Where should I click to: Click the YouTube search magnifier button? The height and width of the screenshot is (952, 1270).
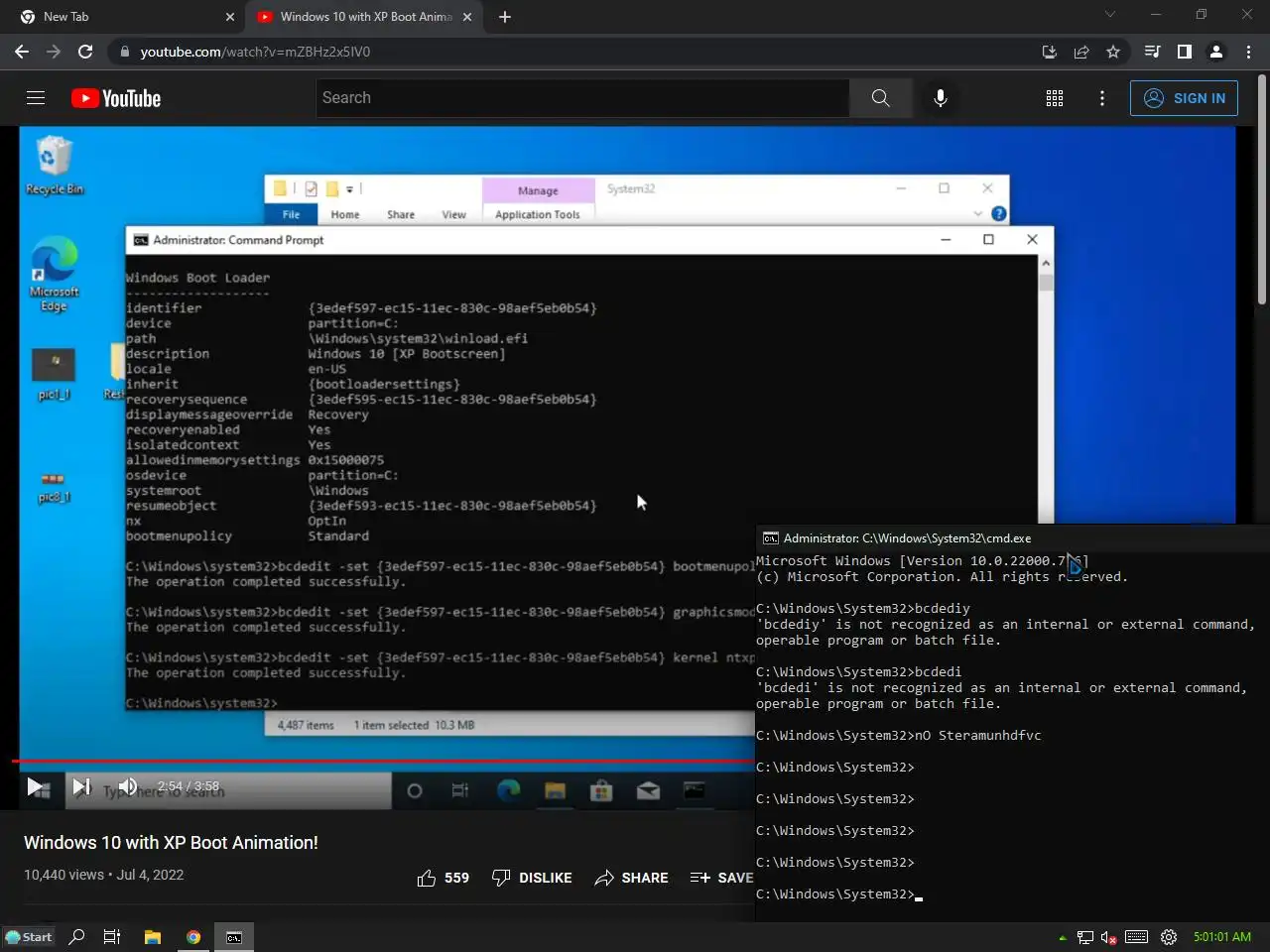click(880, 98)
